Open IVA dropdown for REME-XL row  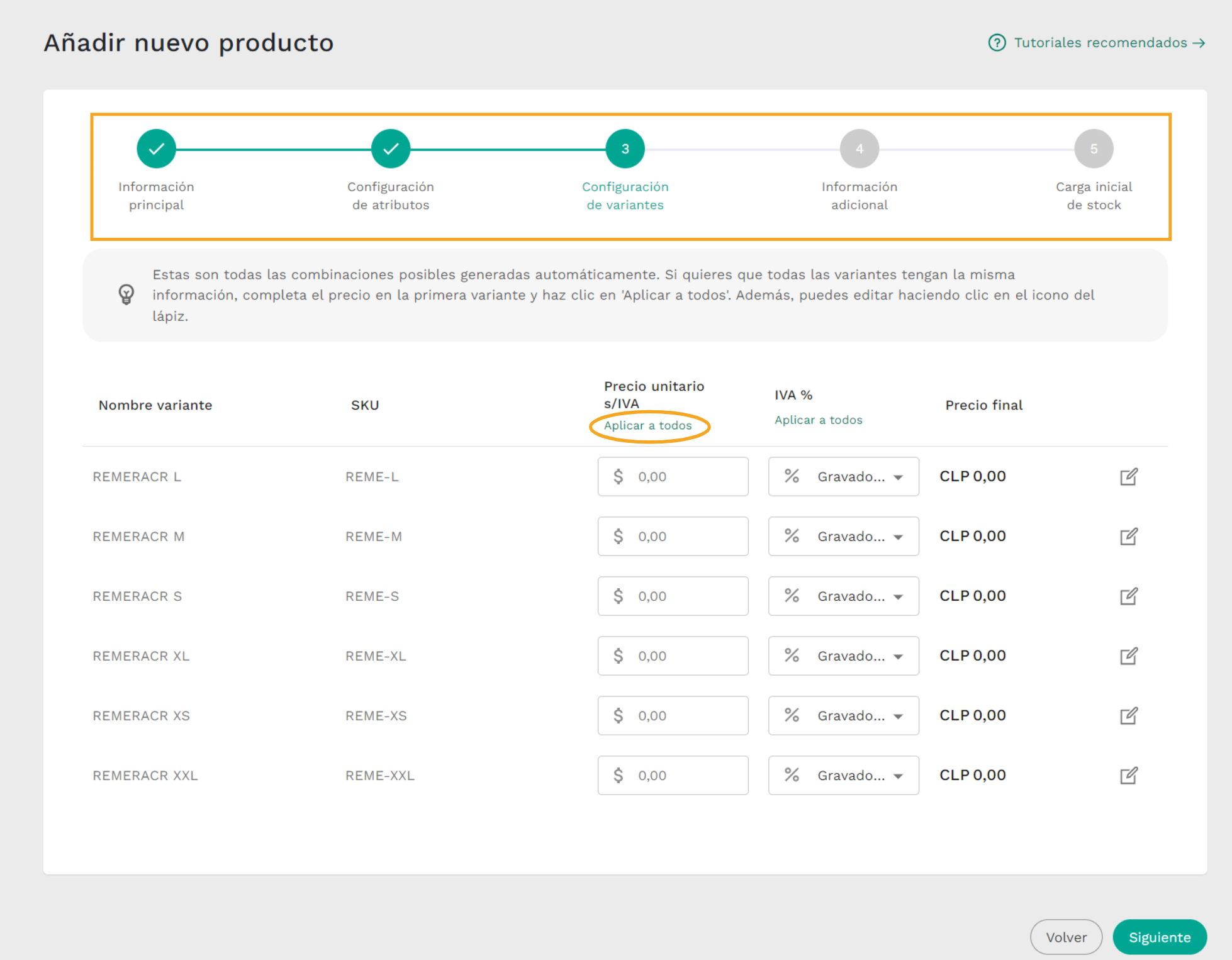tap(844, 656)
